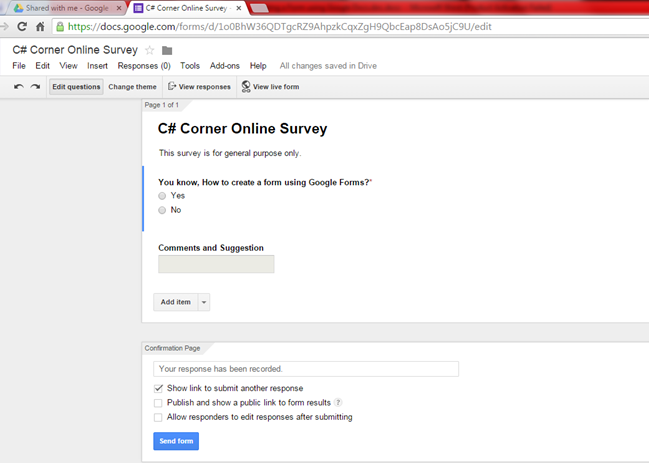Switch to the Shared with me browser tab
This screenshot has width=649, height=463.
(66, 8)
